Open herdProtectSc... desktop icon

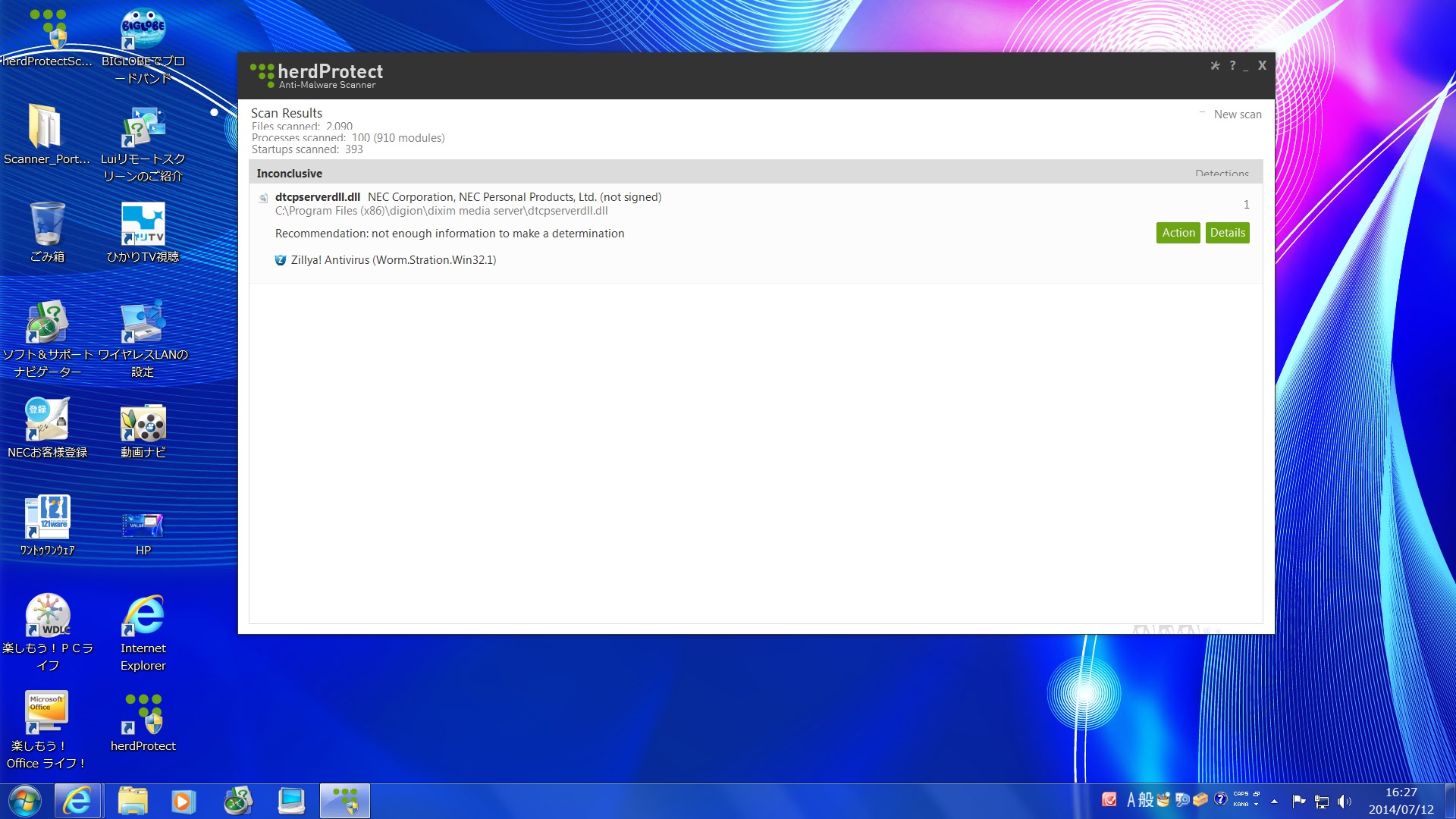47,38
